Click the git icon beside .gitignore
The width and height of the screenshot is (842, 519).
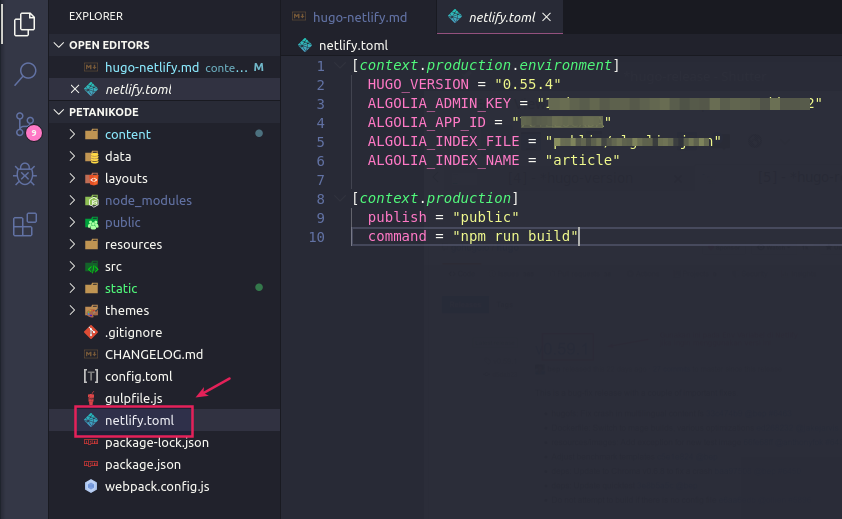(x=91, y=333)
